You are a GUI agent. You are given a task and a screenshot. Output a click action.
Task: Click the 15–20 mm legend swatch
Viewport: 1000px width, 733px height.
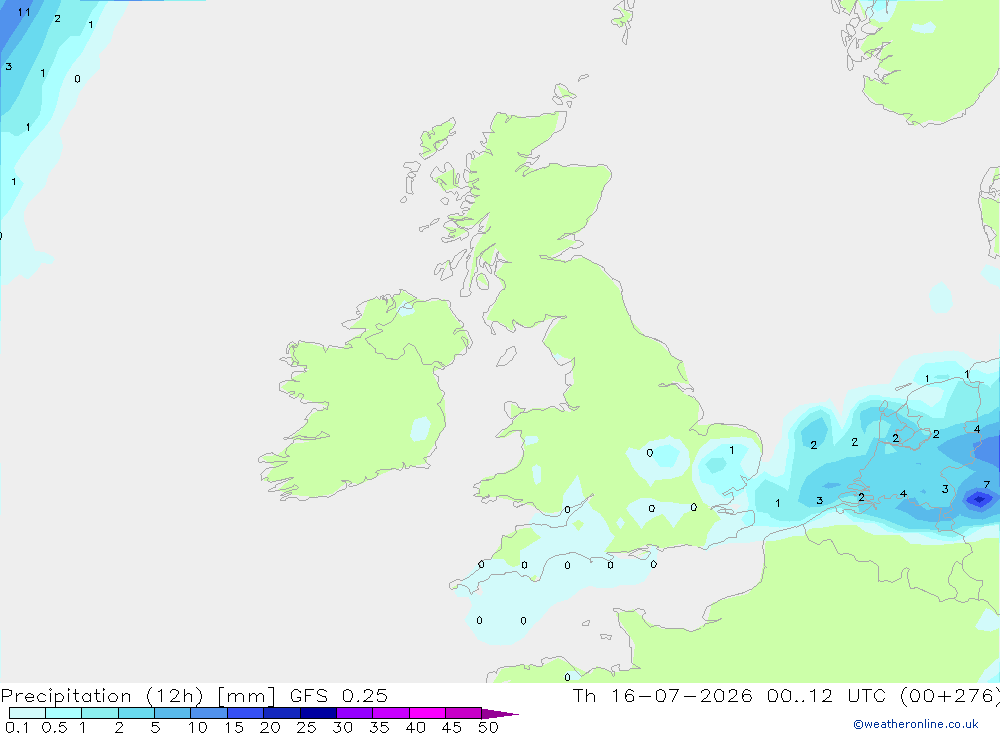(245, 713)
